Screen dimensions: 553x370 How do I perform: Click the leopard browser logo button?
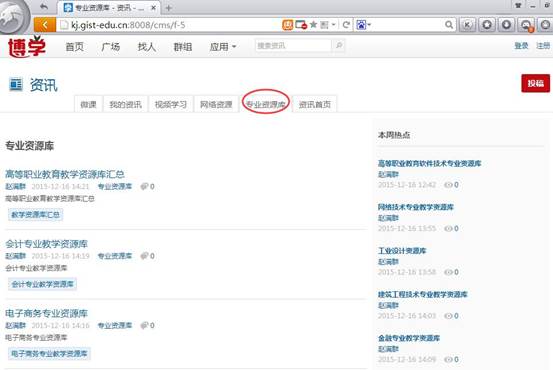[x=13, y=16]
